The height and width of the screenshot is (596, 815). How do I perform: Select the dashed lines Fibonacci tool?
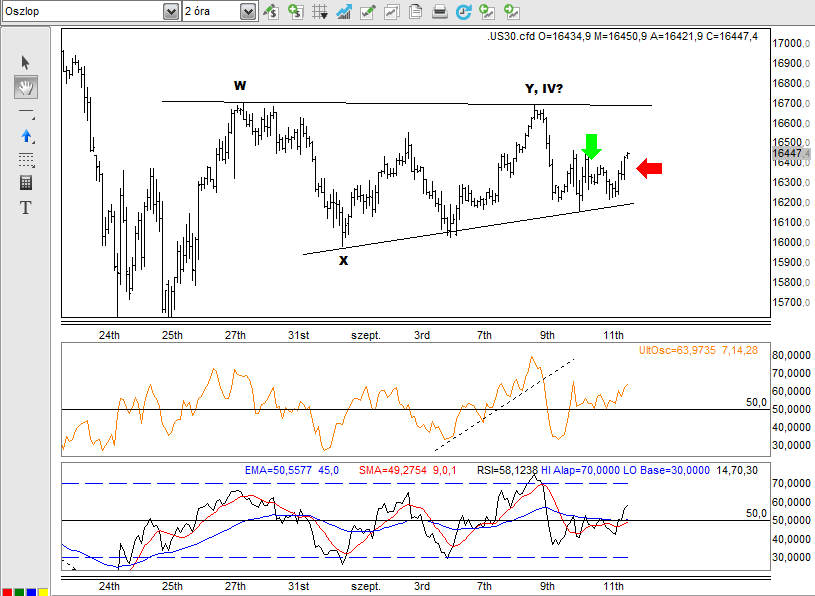(26, 160)
